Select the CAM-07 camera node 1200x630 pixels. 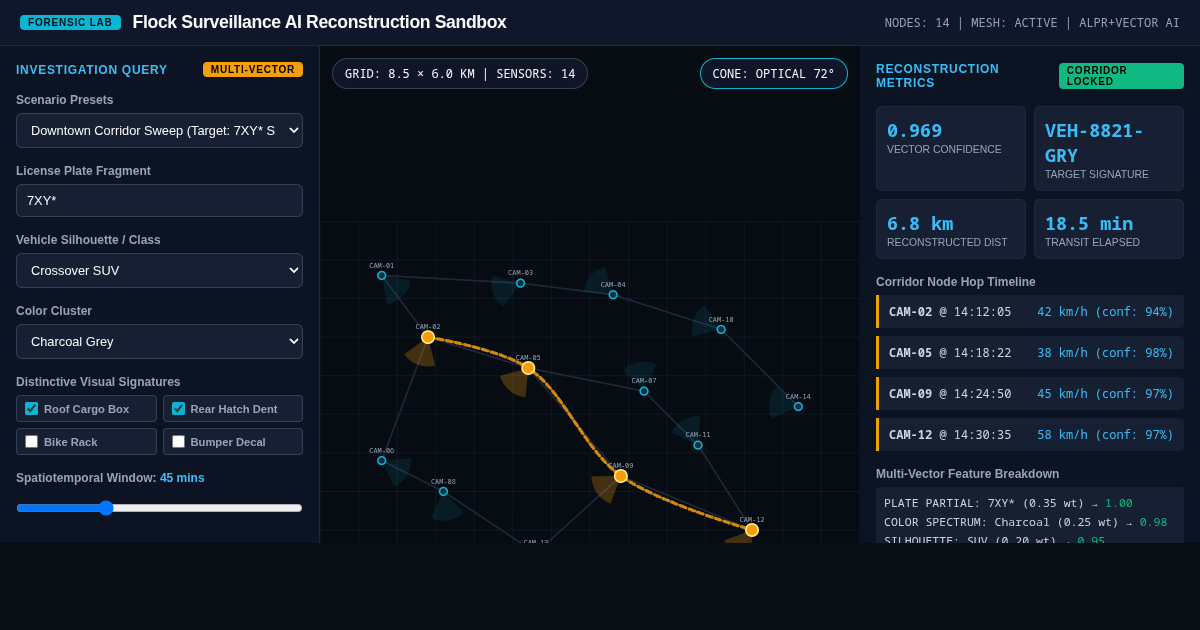[644, 391]
